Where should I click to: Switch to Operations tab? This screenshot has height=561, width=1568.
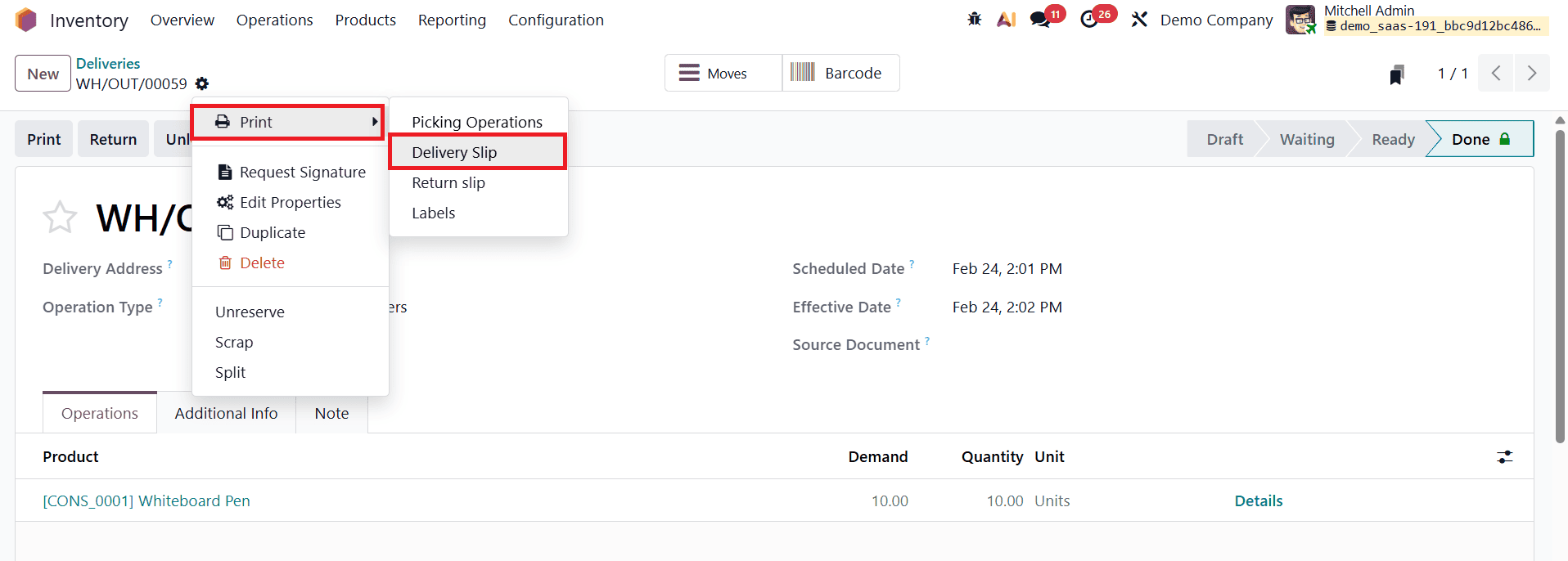pyautogui.click(x=100, y=413)
